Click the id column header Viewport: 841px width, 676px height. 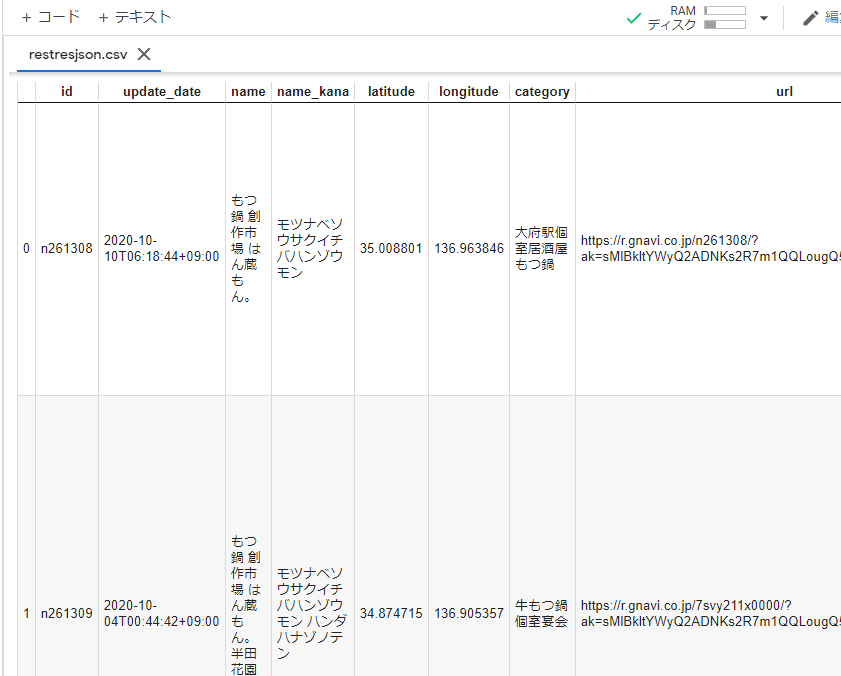click(x=66, y=91)
